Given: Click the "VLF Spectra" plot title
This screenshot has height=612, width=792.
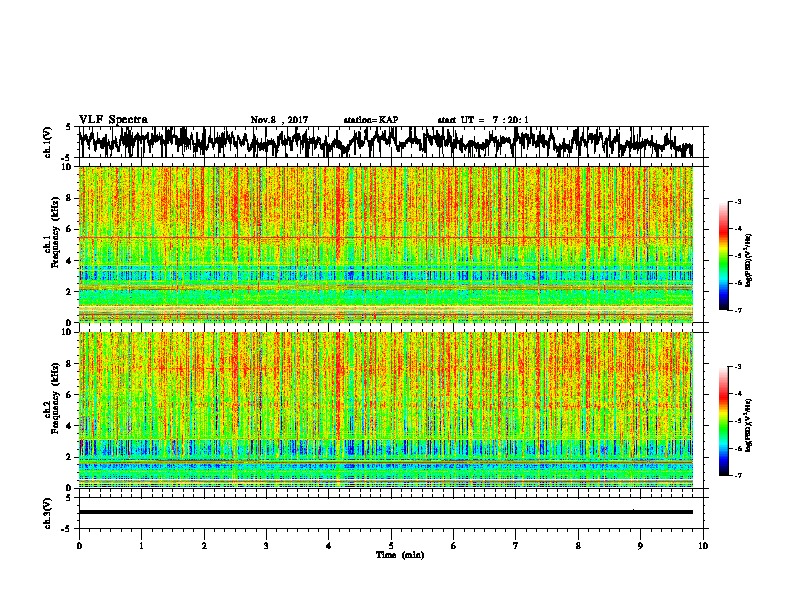Looking at the screenshot, I should 113,120.
